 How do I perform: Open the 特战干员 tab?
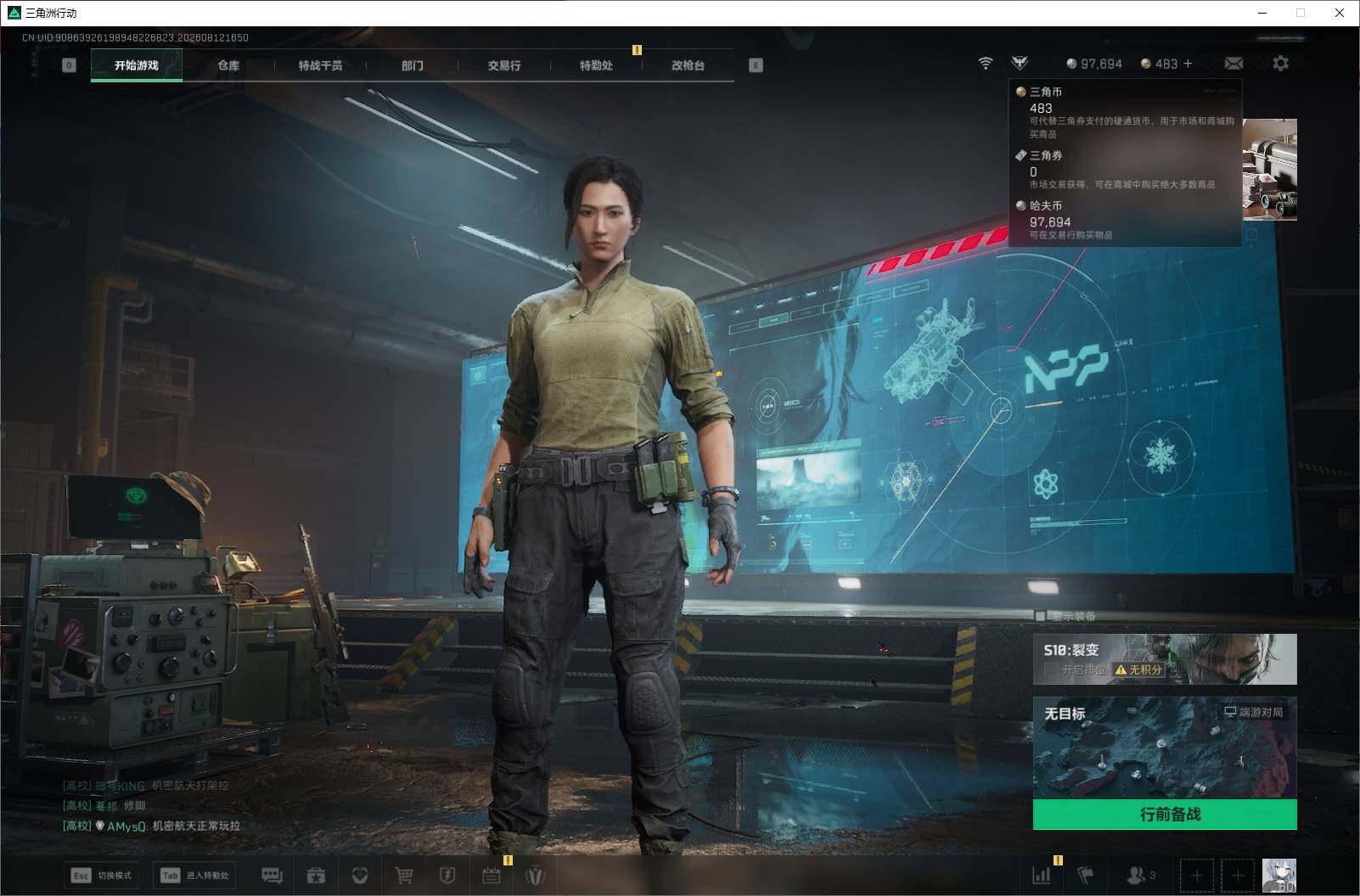(320, 65)
